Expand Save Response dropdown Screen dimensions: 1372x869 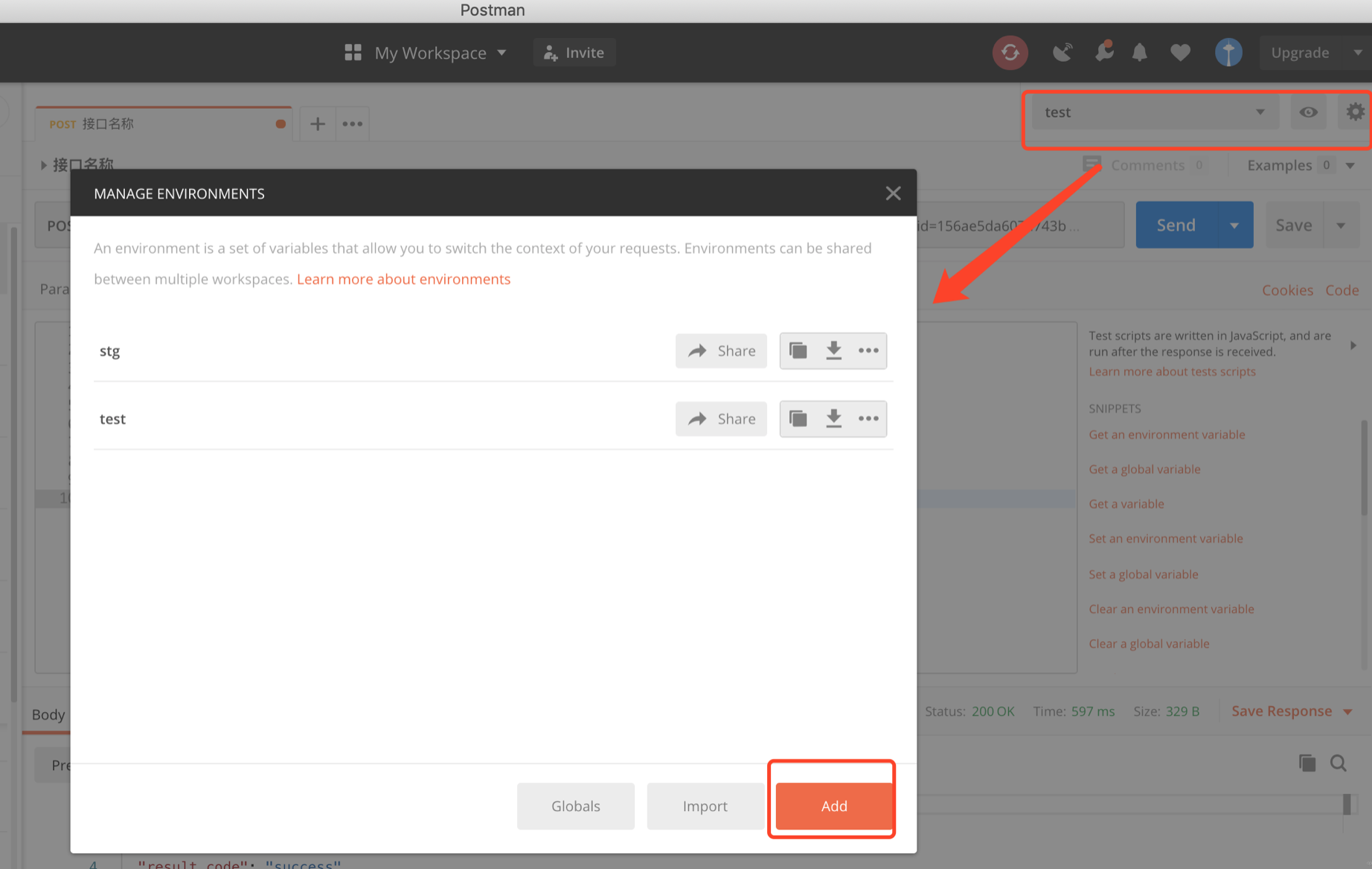click(1347, 712)
